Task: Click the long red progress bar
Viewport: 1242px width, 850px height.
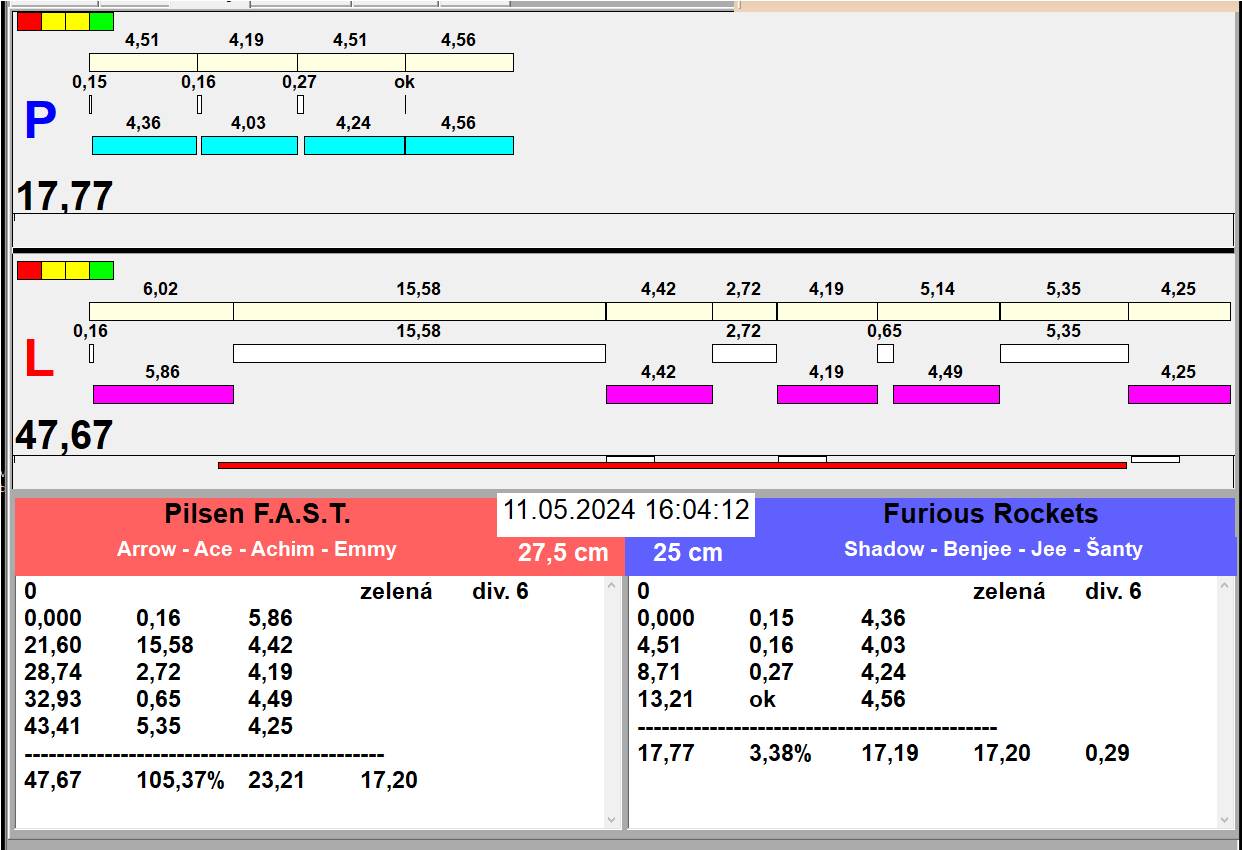Action: (x=672, y=465)
